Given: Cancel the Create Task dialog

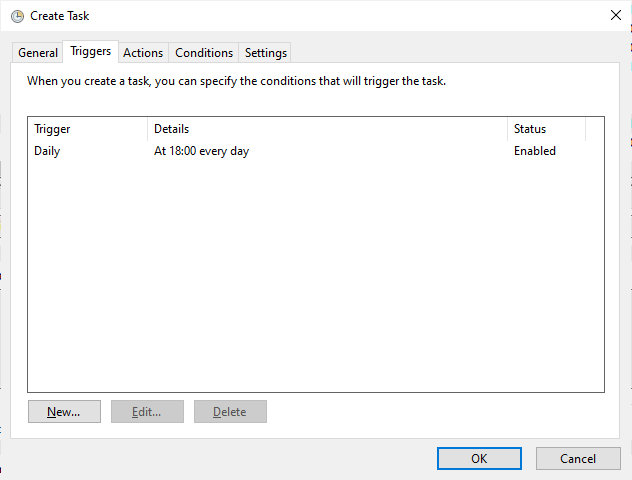Looking at the screenshot, I should click(x=578, y=458).
